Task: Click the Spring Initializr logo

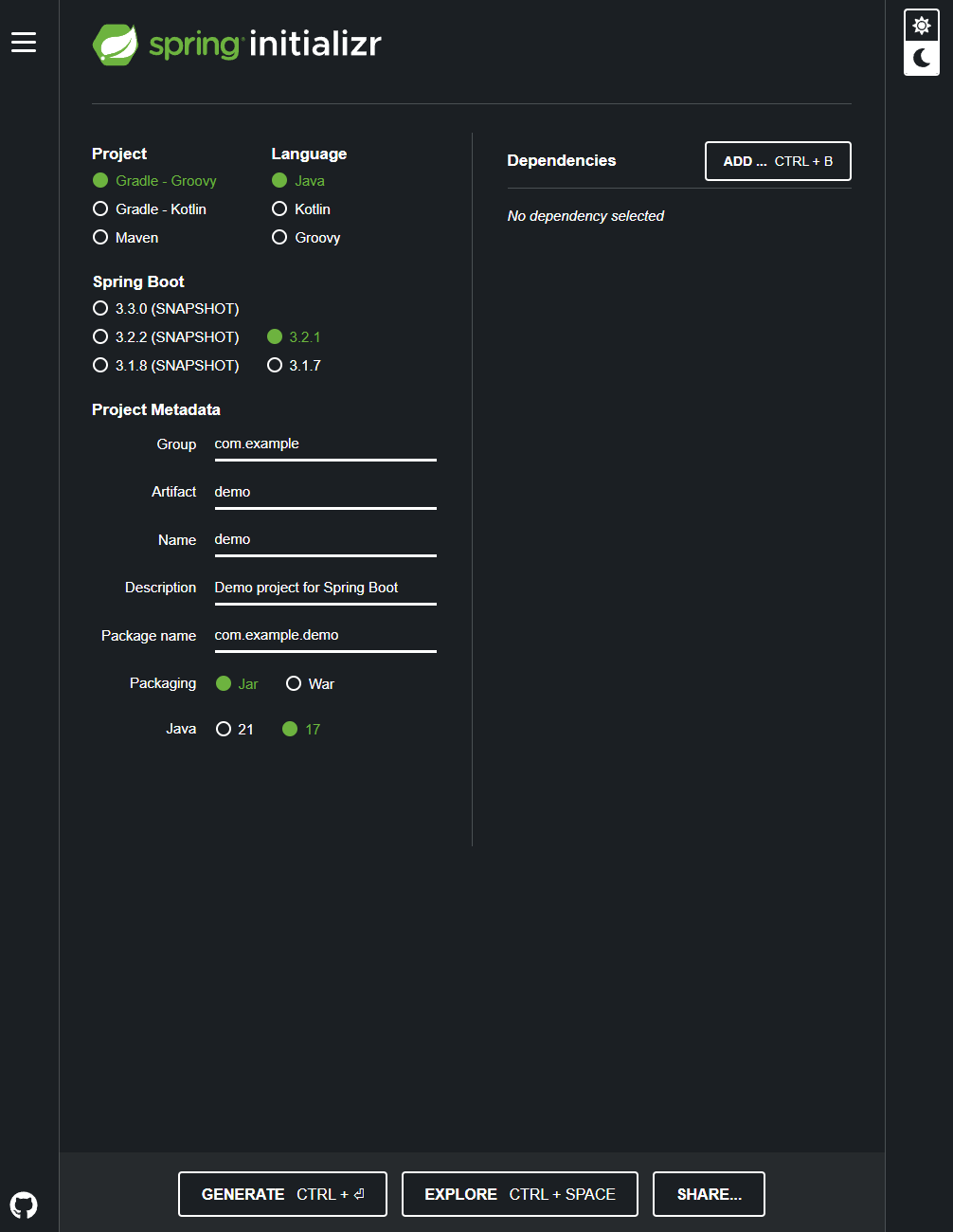Action: (x=236, y=44)
